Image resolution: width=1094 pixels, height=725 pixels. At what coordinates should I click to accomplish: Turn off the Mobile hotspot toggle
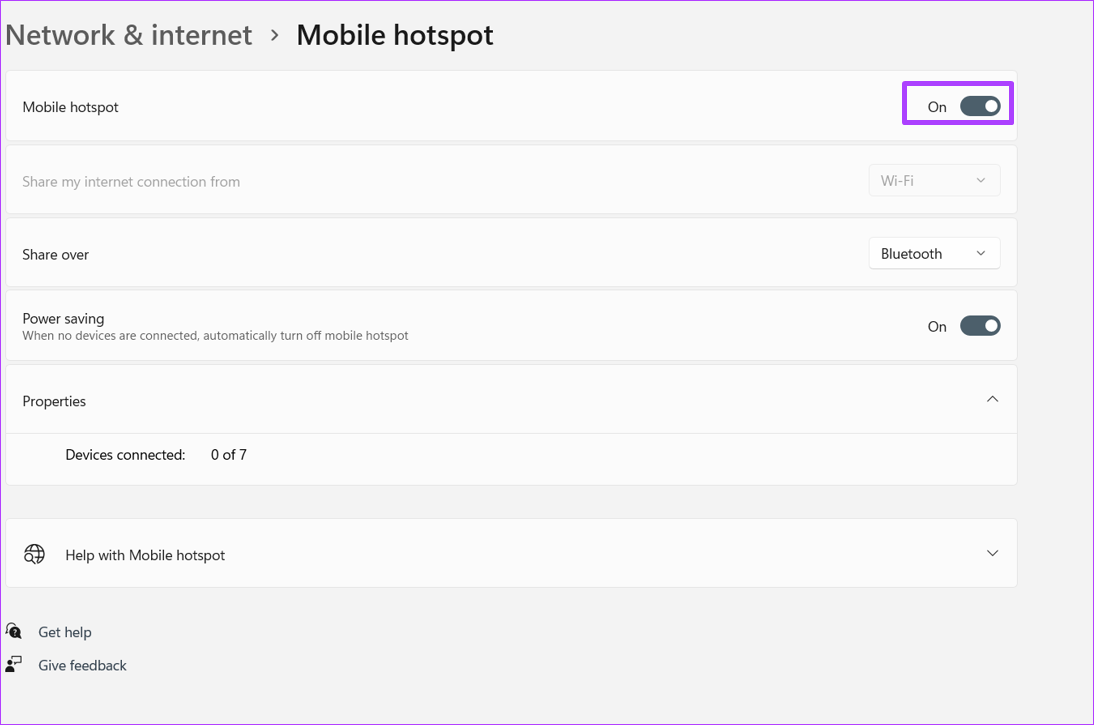click(x=980, y=107)
